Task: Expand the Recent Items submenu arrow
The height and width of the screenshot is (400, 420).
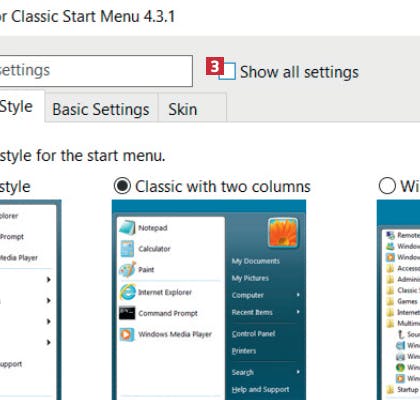Action: 298,312
